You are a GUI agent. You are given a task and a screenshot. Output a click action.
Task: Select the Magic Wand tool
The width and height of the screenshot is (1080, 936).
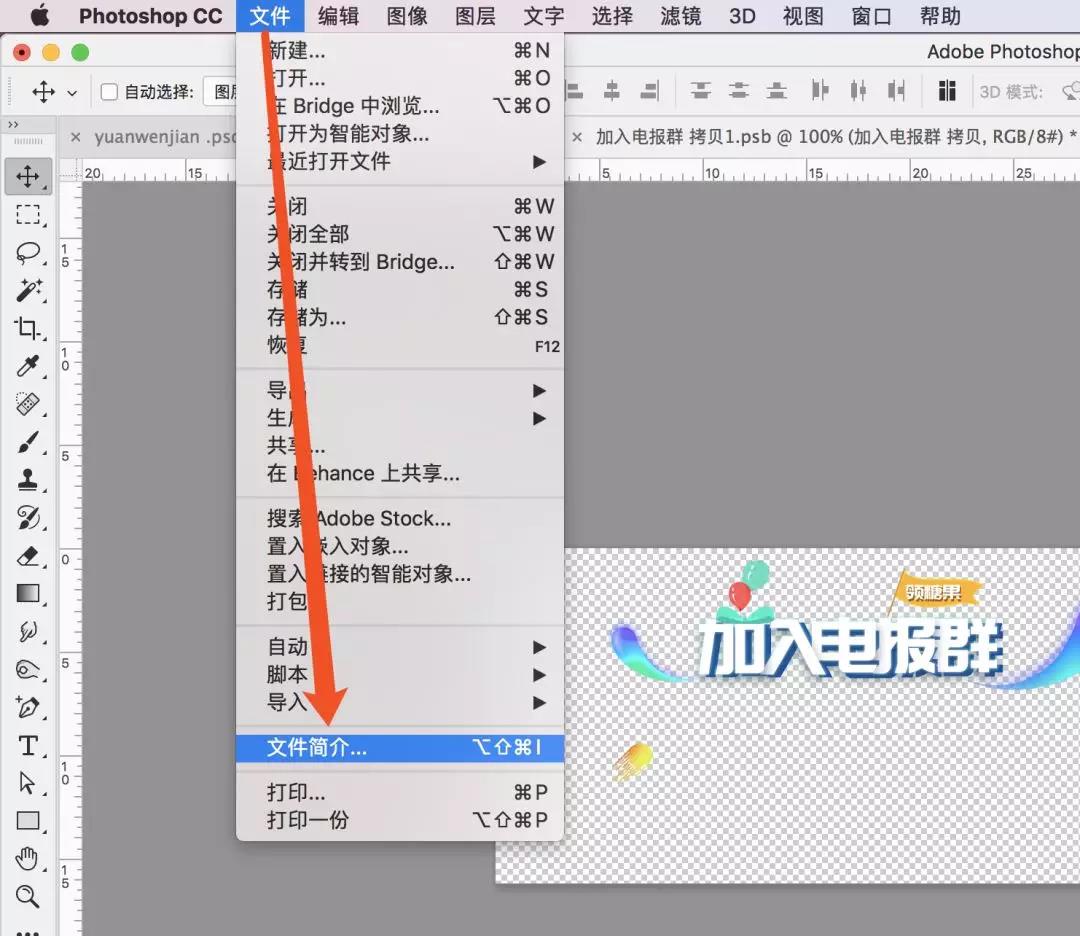(28, 291)
